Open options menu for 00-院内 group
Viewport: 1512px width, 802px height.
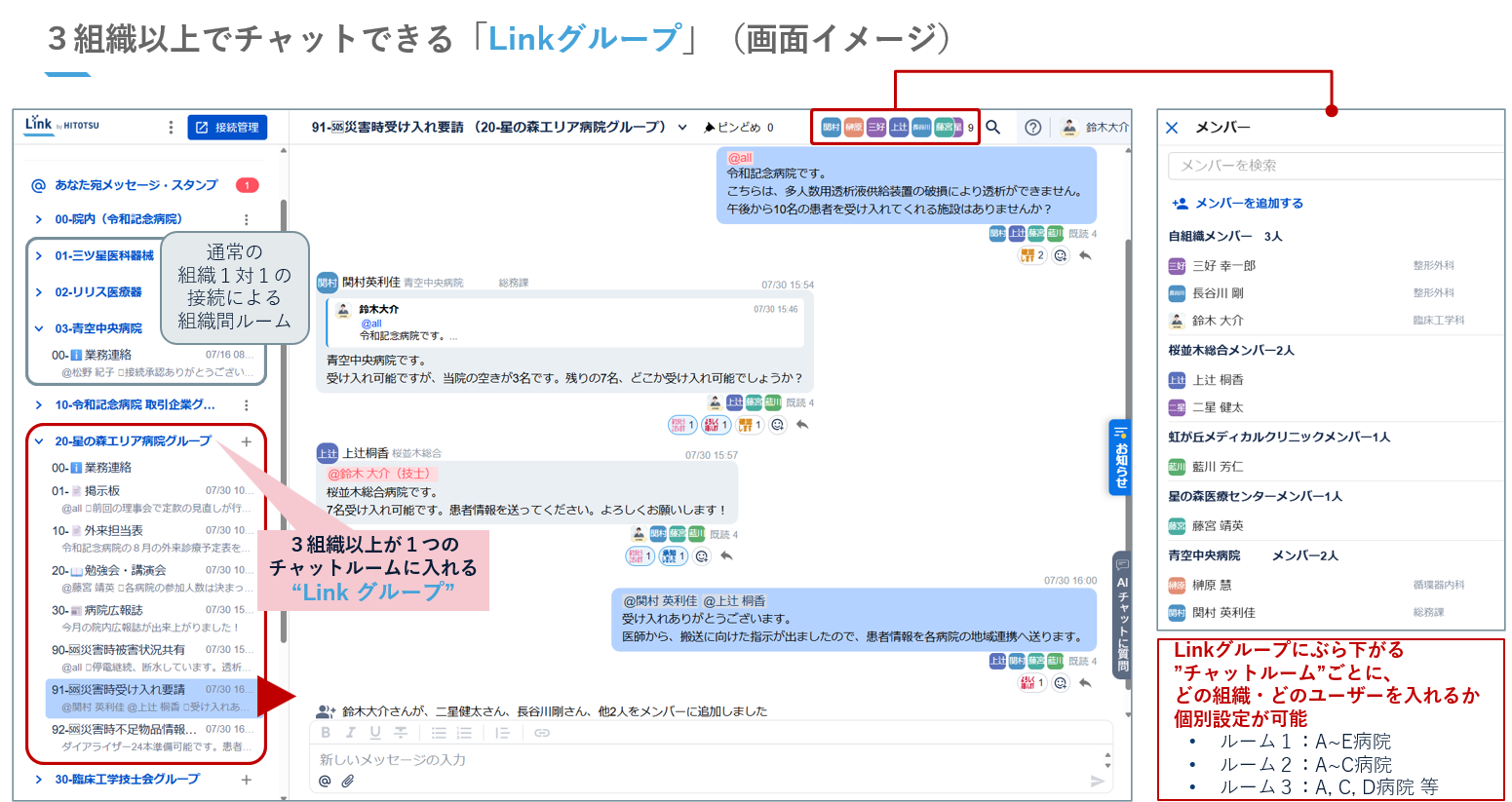[246, 219]
